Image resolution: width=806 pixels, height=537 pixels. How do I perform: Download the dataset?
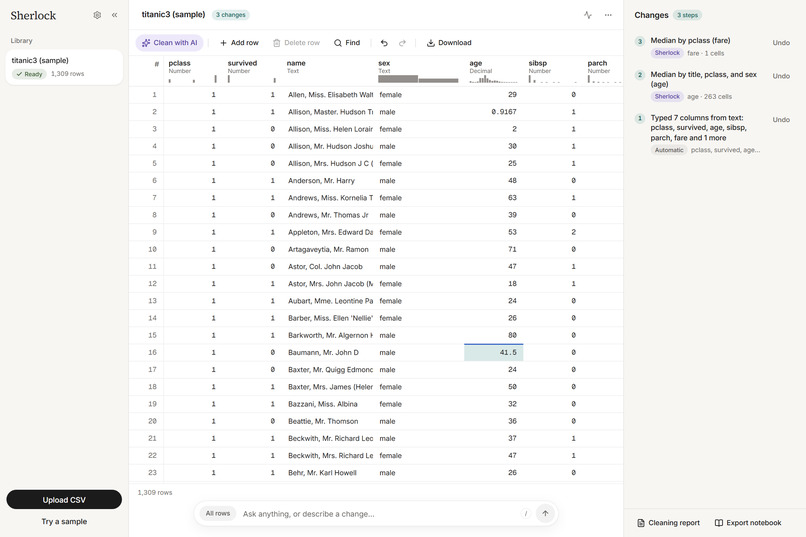point(449,43)
